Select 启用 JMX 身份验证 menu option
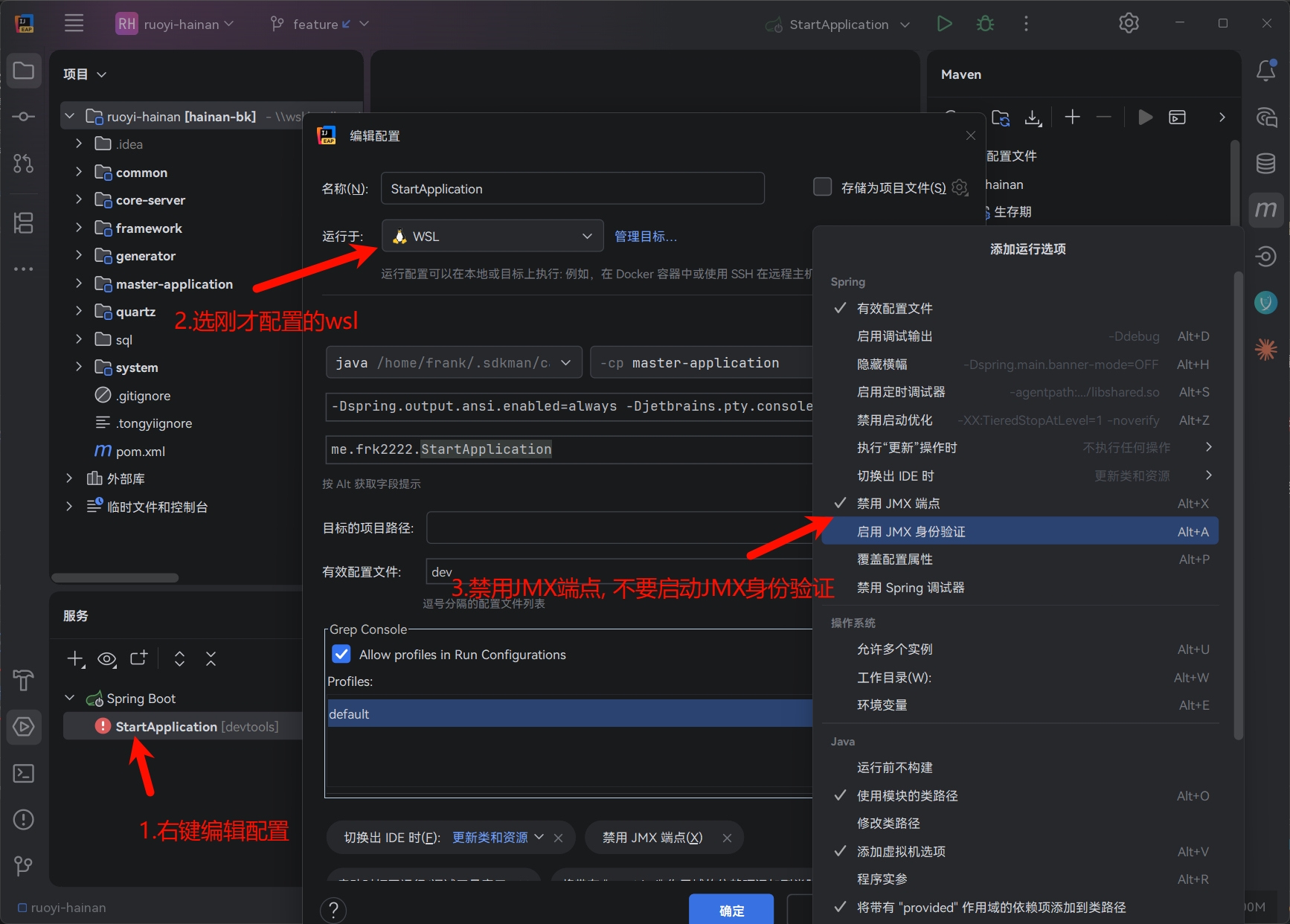Image resolution: width=1290 pixels, height=924 pixels. 1019,531
